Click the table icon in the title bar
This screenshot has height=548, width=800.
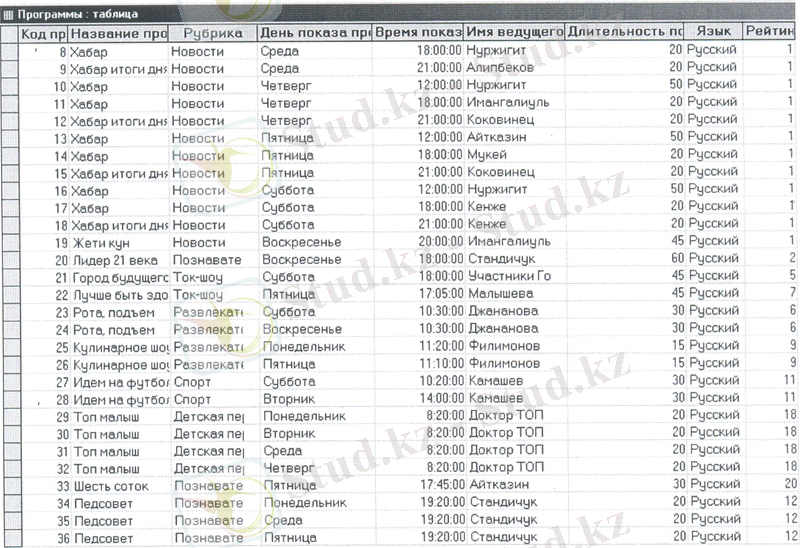(x=8, y=14)
